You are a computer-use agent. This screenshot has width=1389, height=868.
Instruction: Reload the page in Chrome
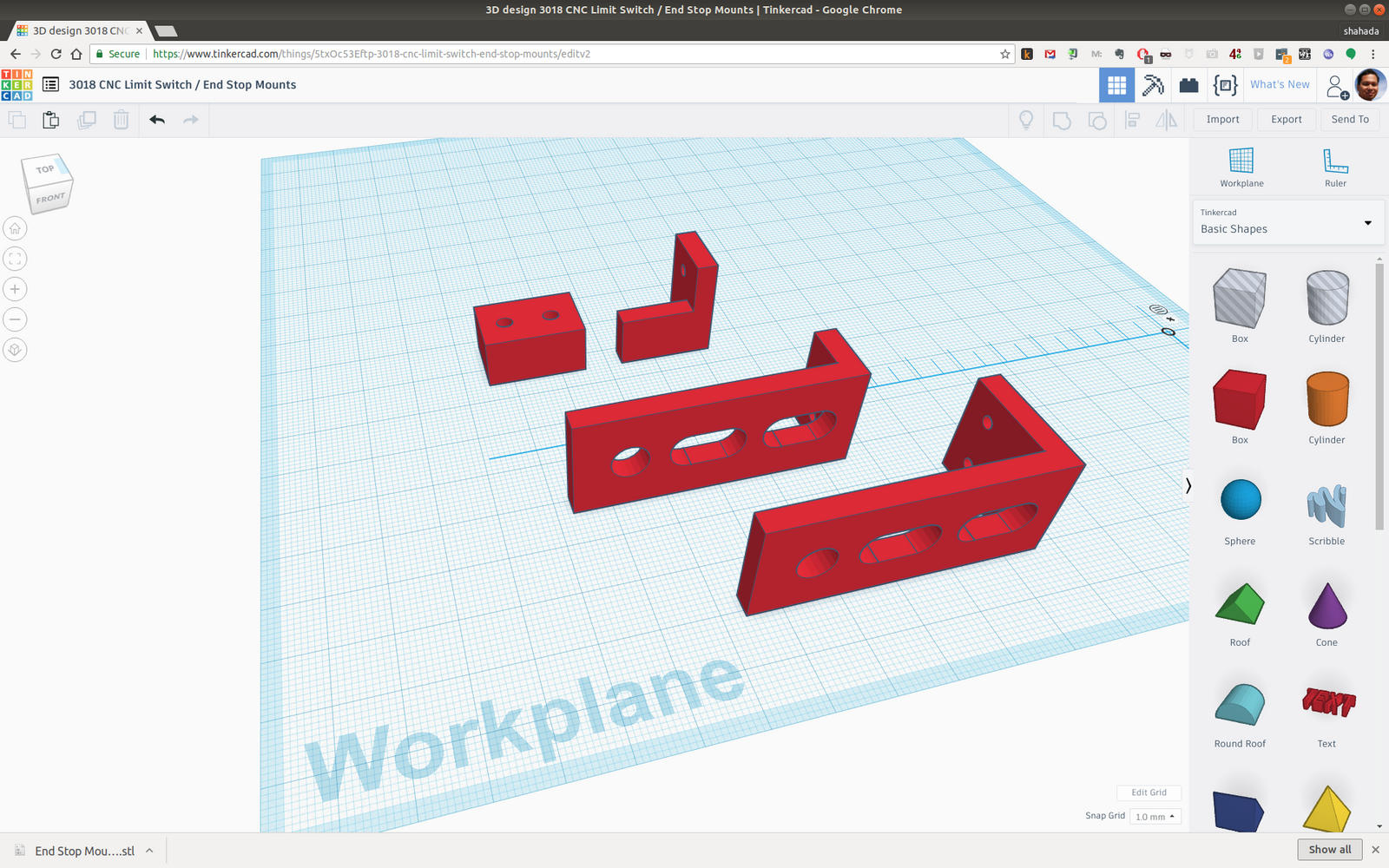click(x=56, y=54)
